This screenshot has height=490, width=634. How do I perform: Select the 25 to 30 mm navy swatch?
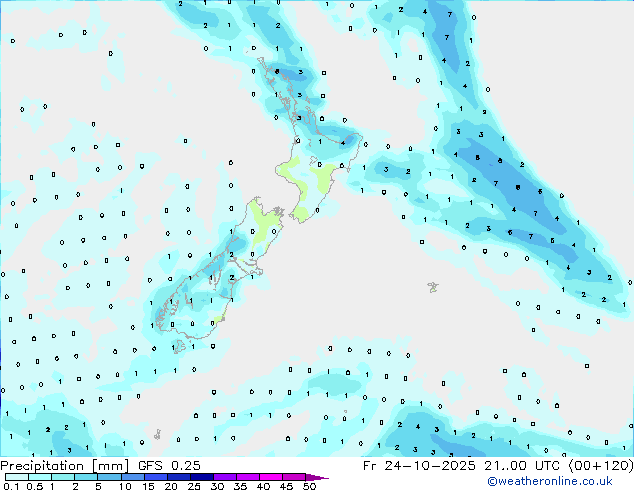(x=202, y=477)
